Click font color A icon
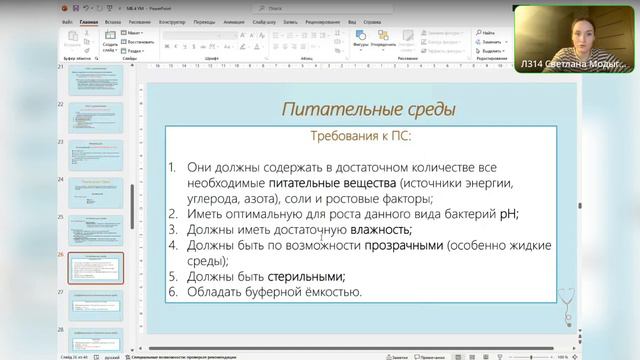This screenshot has width=640, height=360. click(x=257, y=47)
